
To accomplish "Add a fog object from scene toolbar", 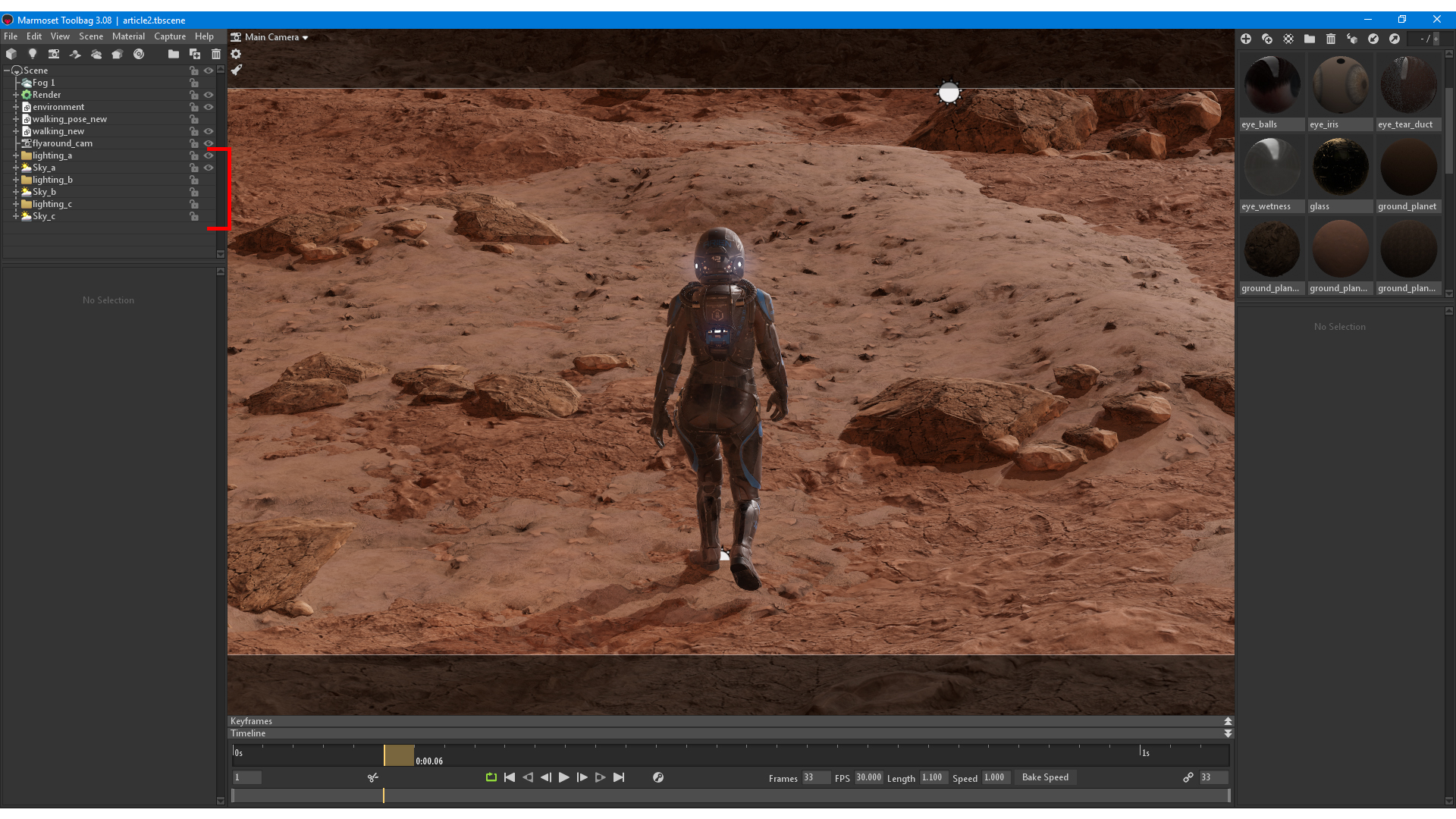I will pos(96,54).
